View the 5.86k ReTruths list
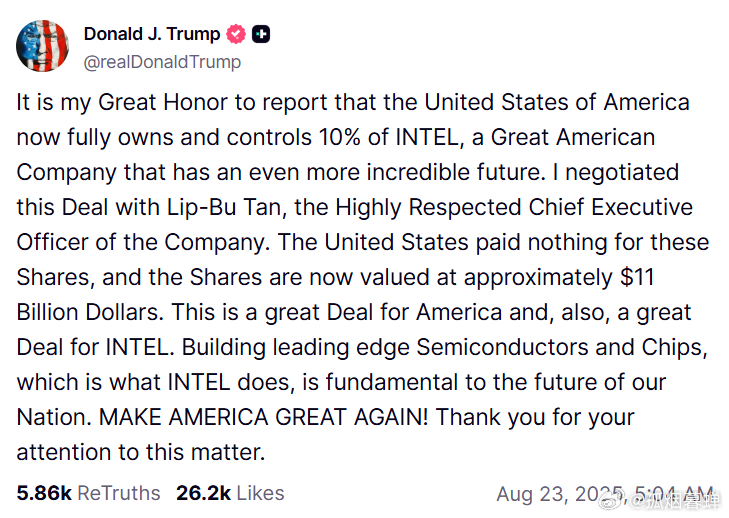 coord(88,493)
